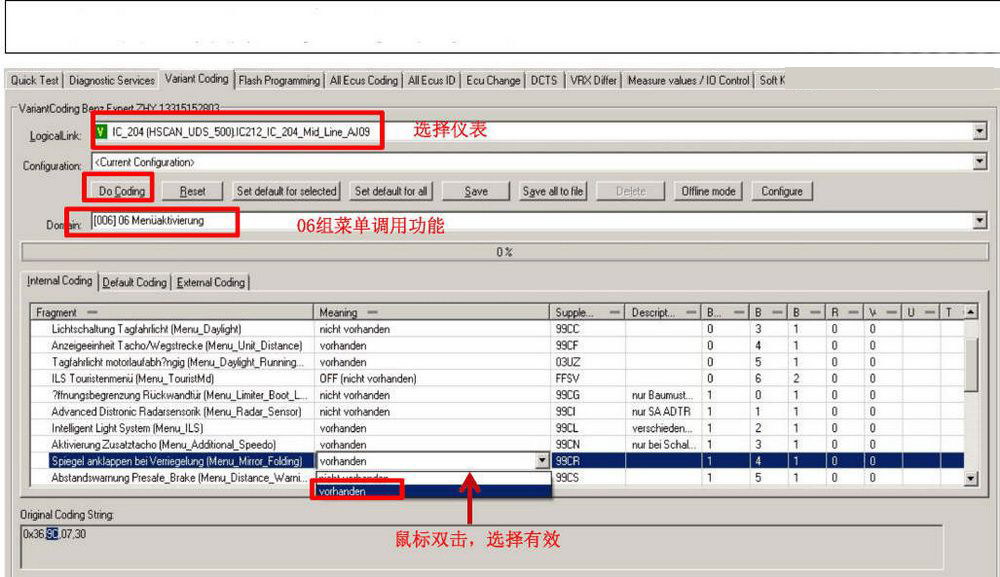Image resolution: width=1000 pixels, height=577 pixels.
Task: Sort by the Fragment column header
Action: click(x=170, y=313)
